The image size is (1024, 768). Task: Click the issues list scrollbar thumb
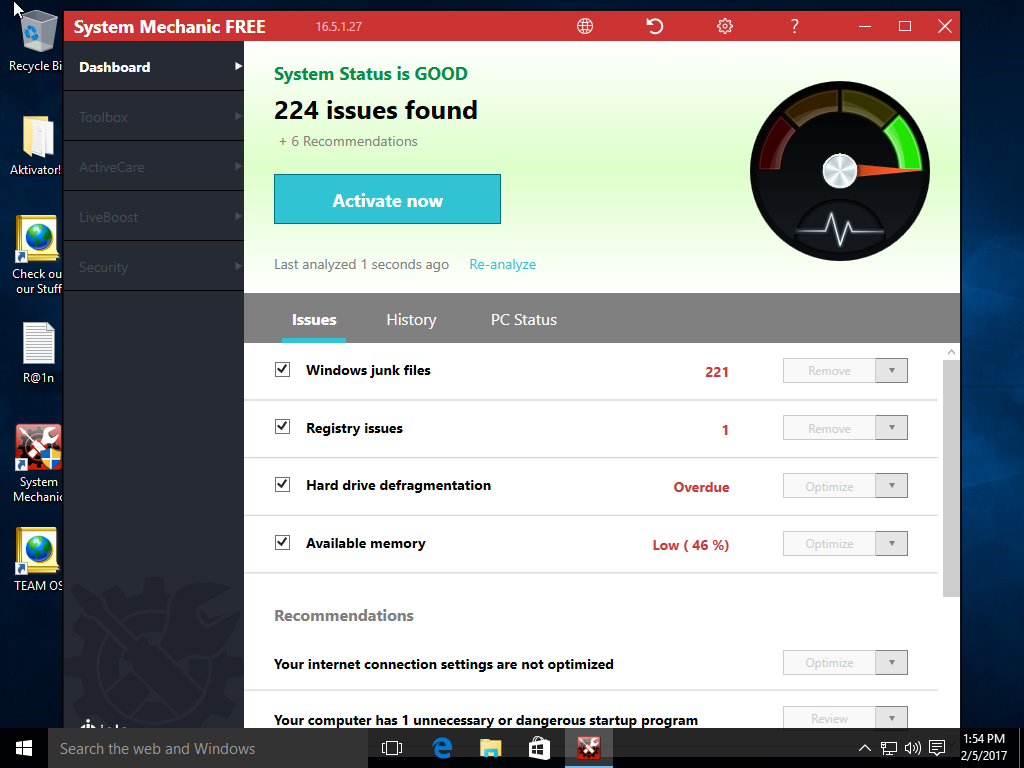(x=952, y=478)
